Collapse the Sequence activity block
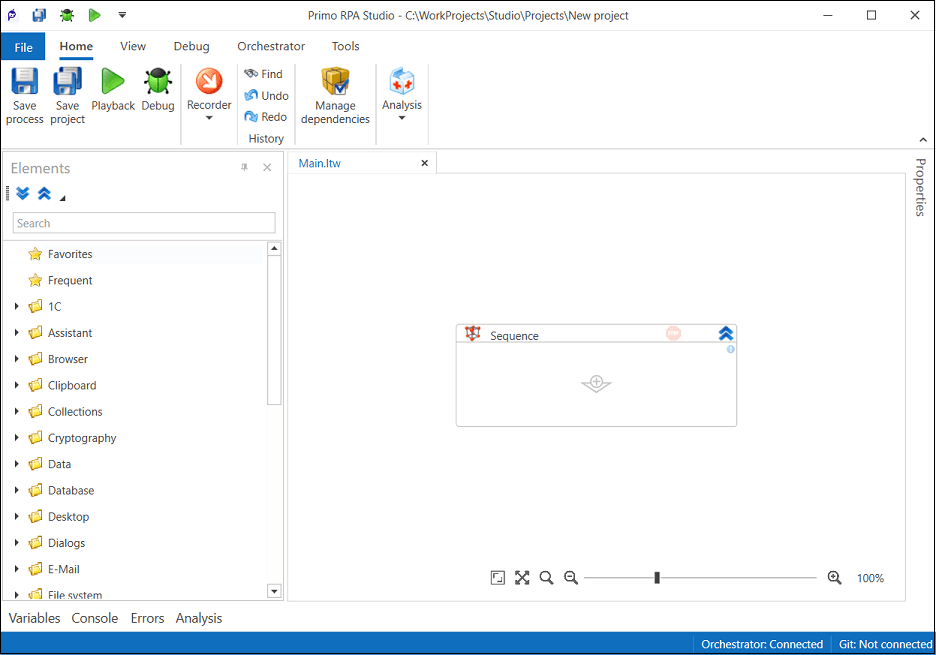Viewport: 936px width, 655px height. coord(726,334)
